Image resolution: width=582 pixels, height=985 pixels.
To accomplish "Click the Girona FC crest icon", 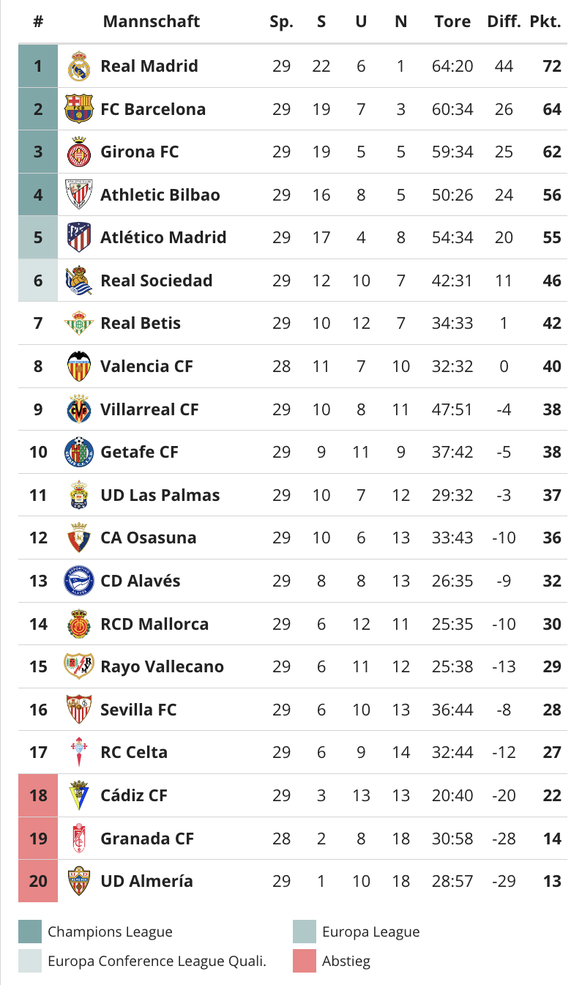I will coord(79,152).
